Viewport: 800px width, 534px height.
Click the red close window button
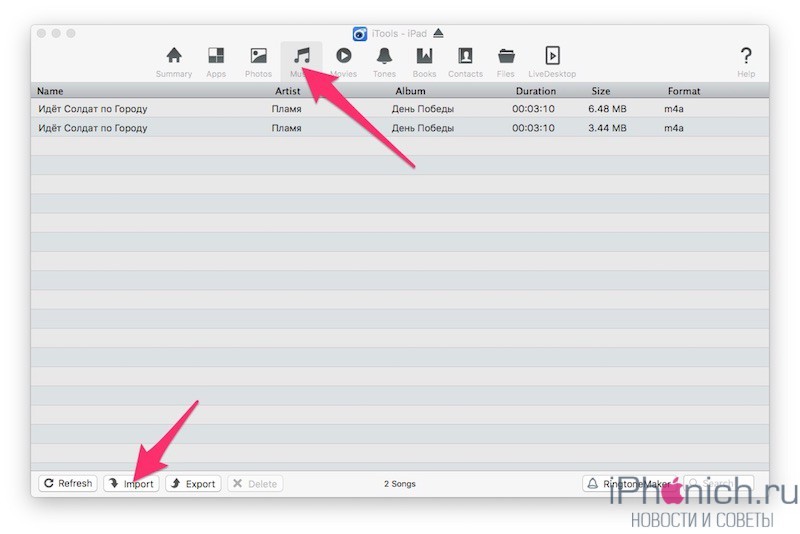click(x=42, y=33)
